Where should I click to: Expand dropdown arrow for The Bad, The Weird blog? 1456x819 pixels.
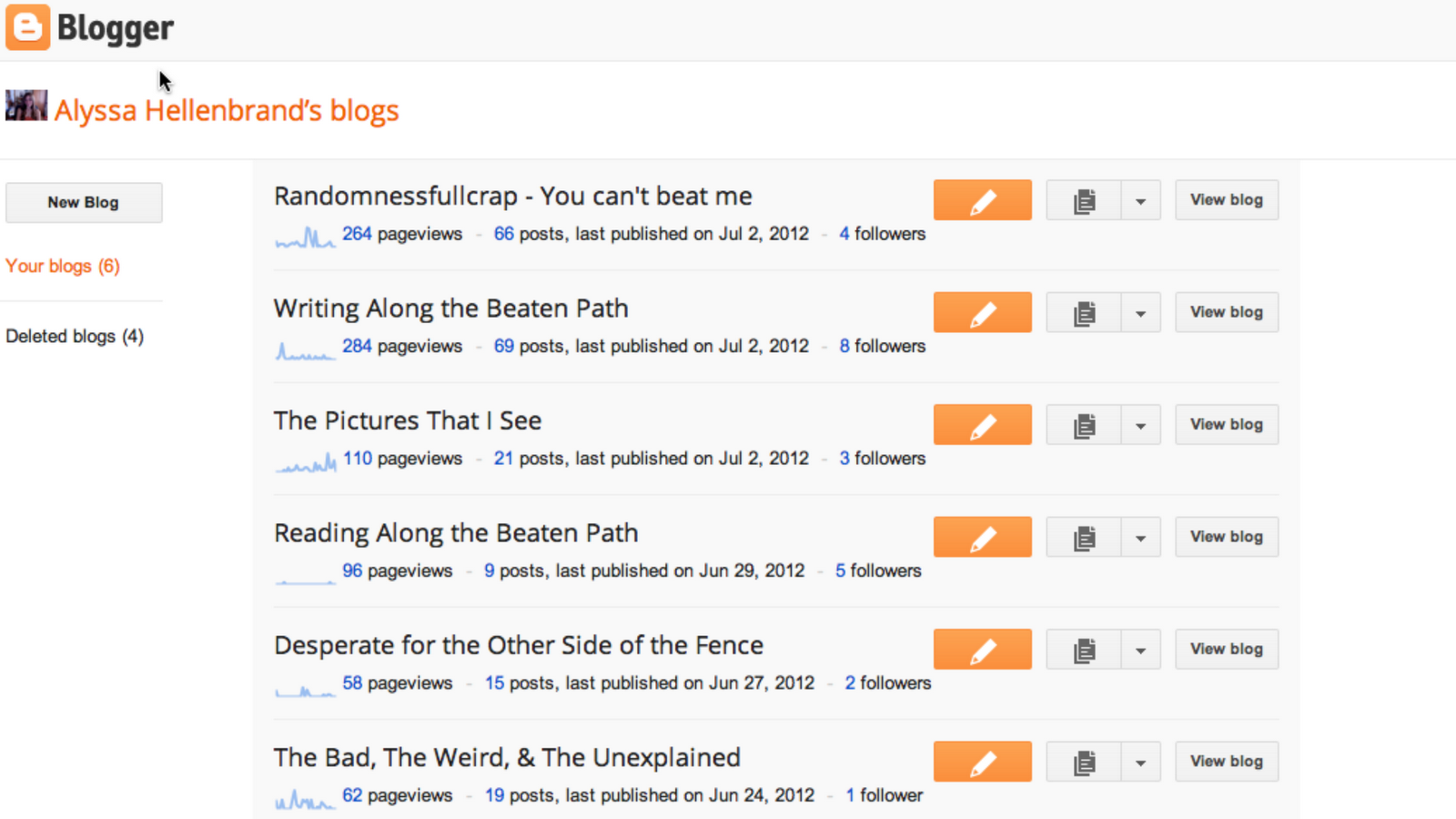[x=1140, y=762]
